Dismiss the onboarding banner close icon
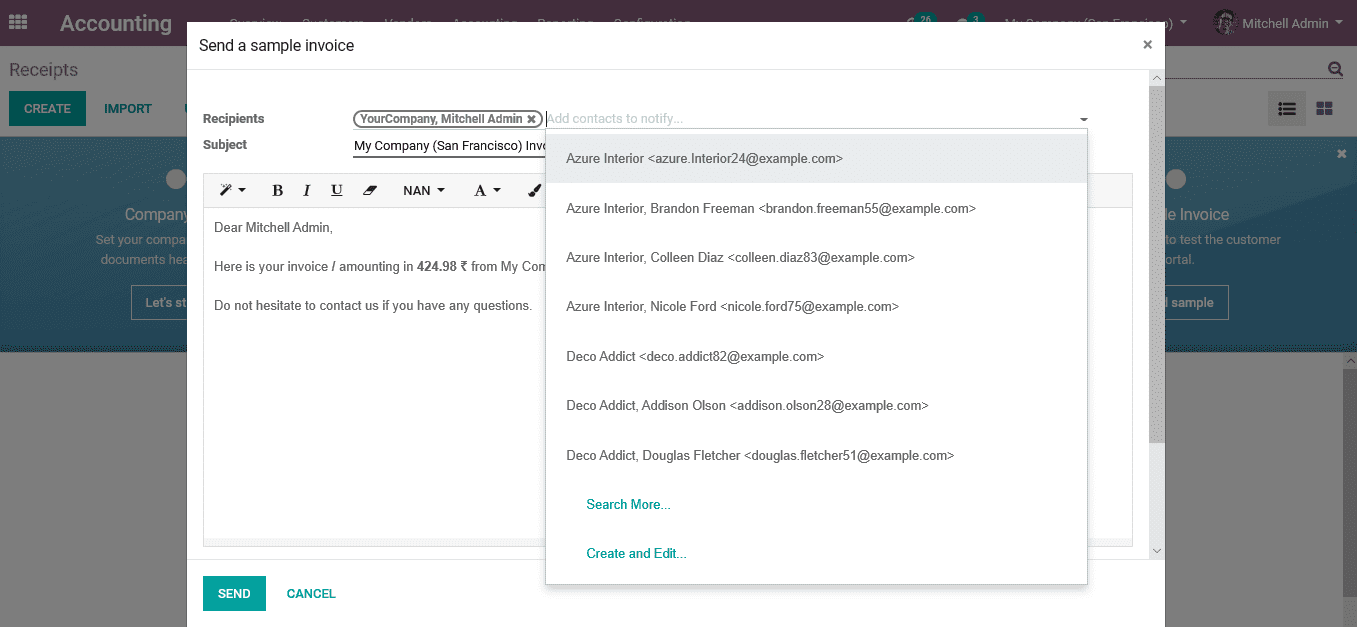The height and width of the screenshot is (627, 1357). click(x=1342, y=154)
